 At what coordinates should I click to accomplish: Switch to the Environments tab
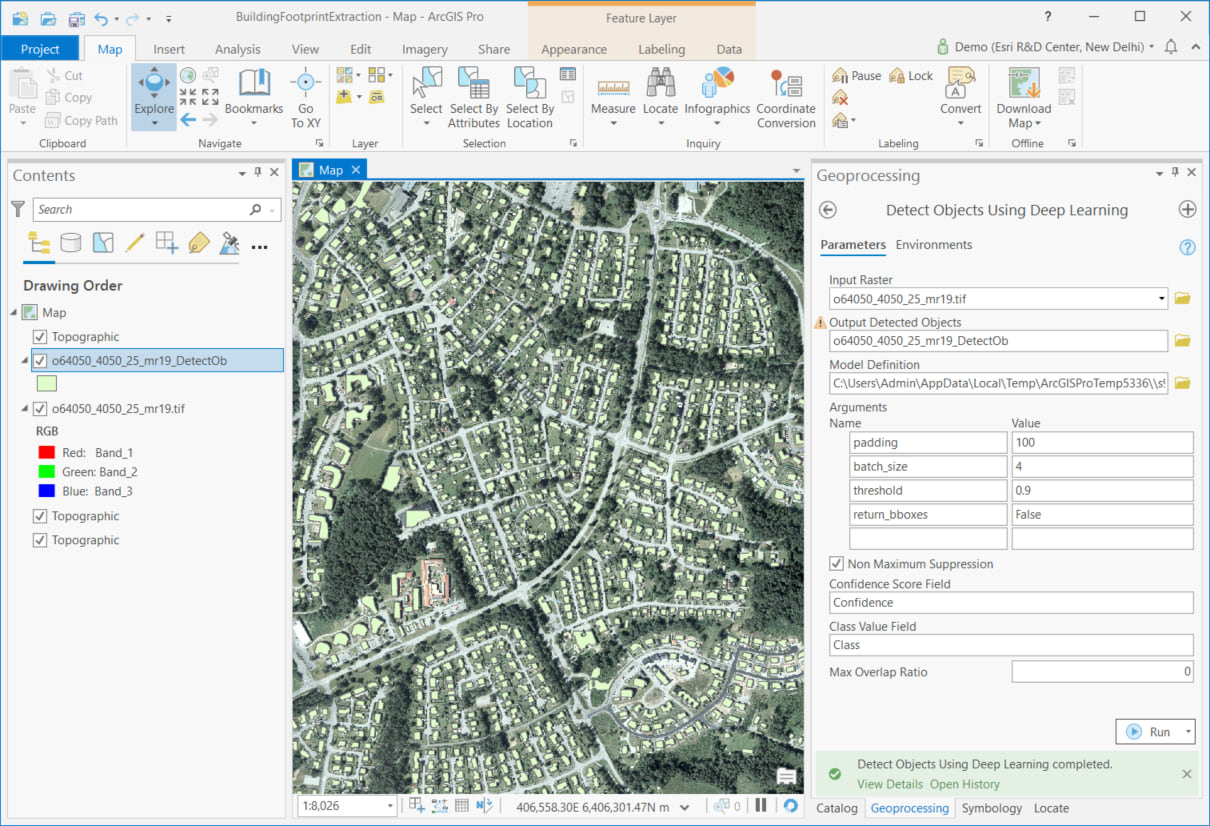point(933,245)
